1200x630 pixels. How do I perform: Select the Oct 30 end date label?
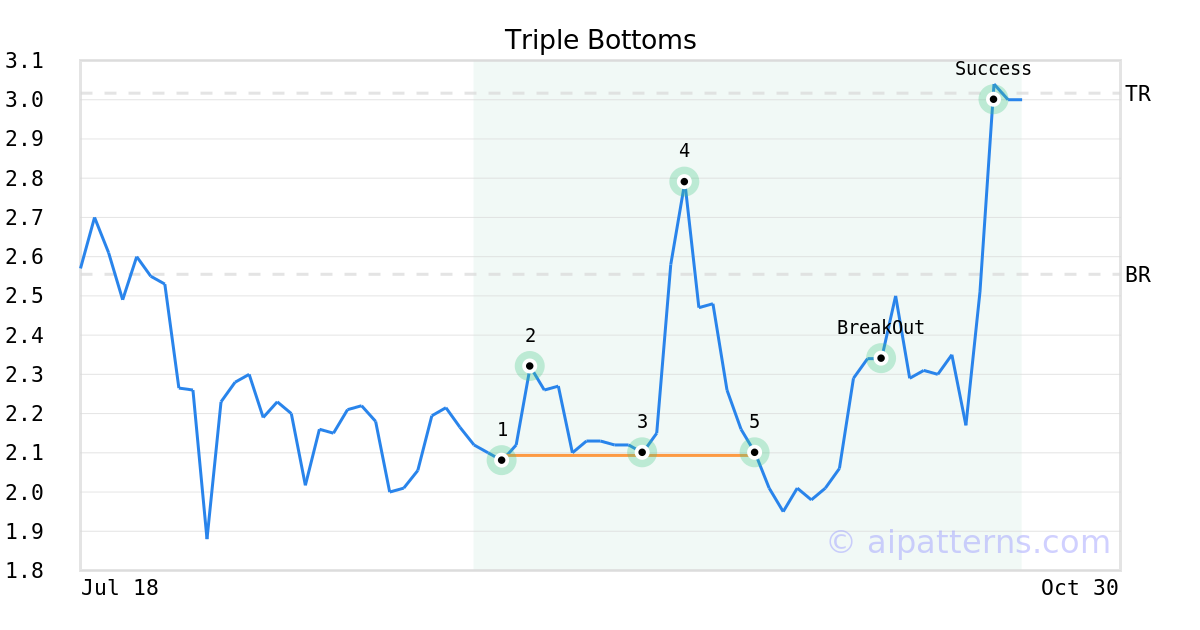(1079, 588)
